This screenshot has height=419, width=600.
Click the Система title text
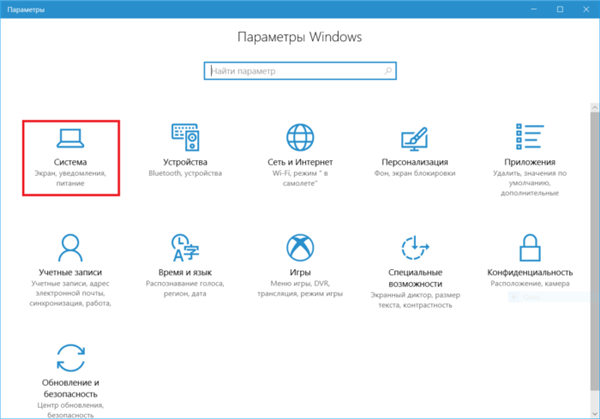(70, 162)
